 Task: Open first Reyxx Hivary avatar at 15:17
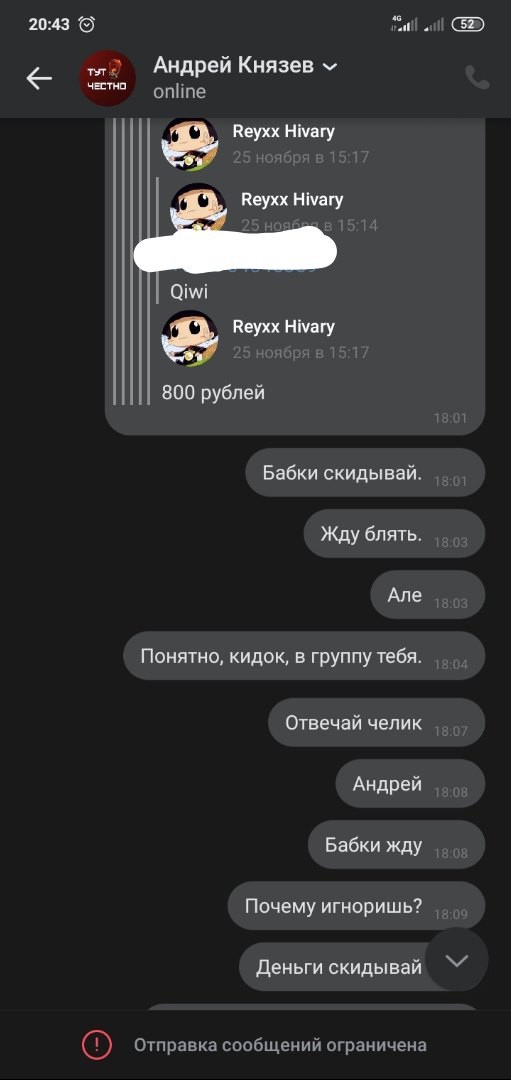click(x=189, y=143)
